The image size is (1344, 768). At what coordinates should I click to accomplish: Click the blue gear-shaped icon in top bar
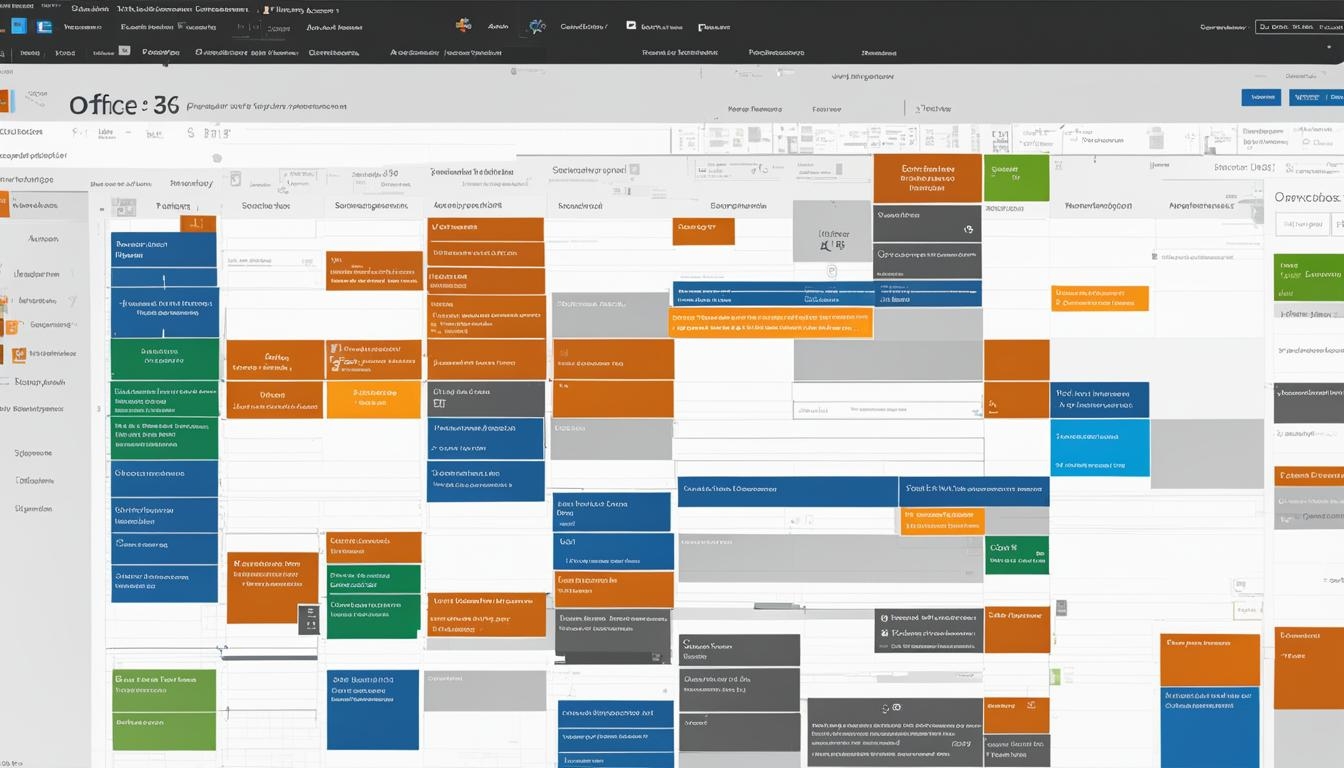pos(537,27)
